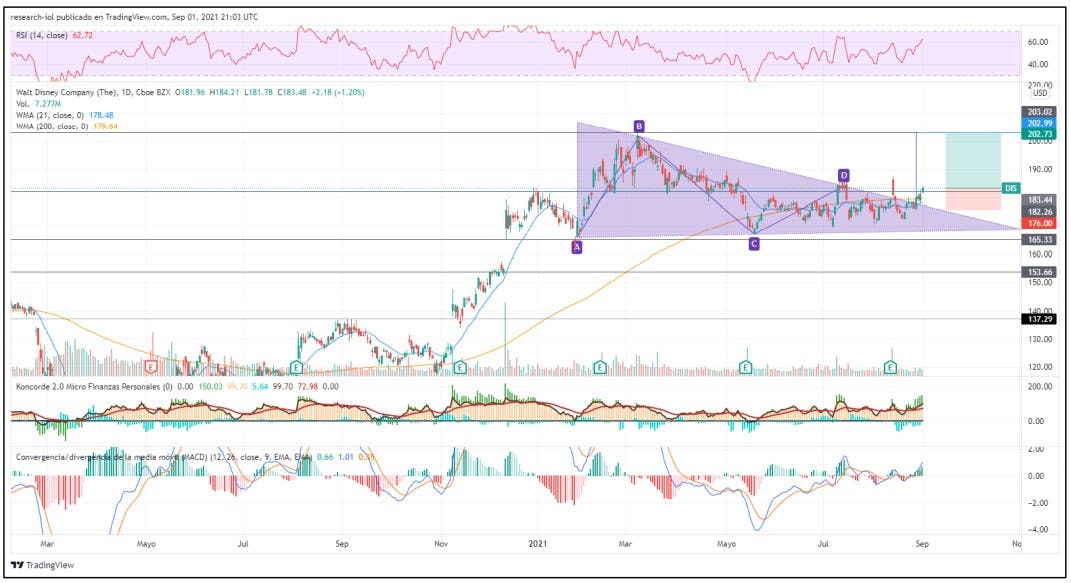Click the pattern point label B
The width and height of the screenshot is (1071, 583).
pyautogui.click(x=639, y=126)
